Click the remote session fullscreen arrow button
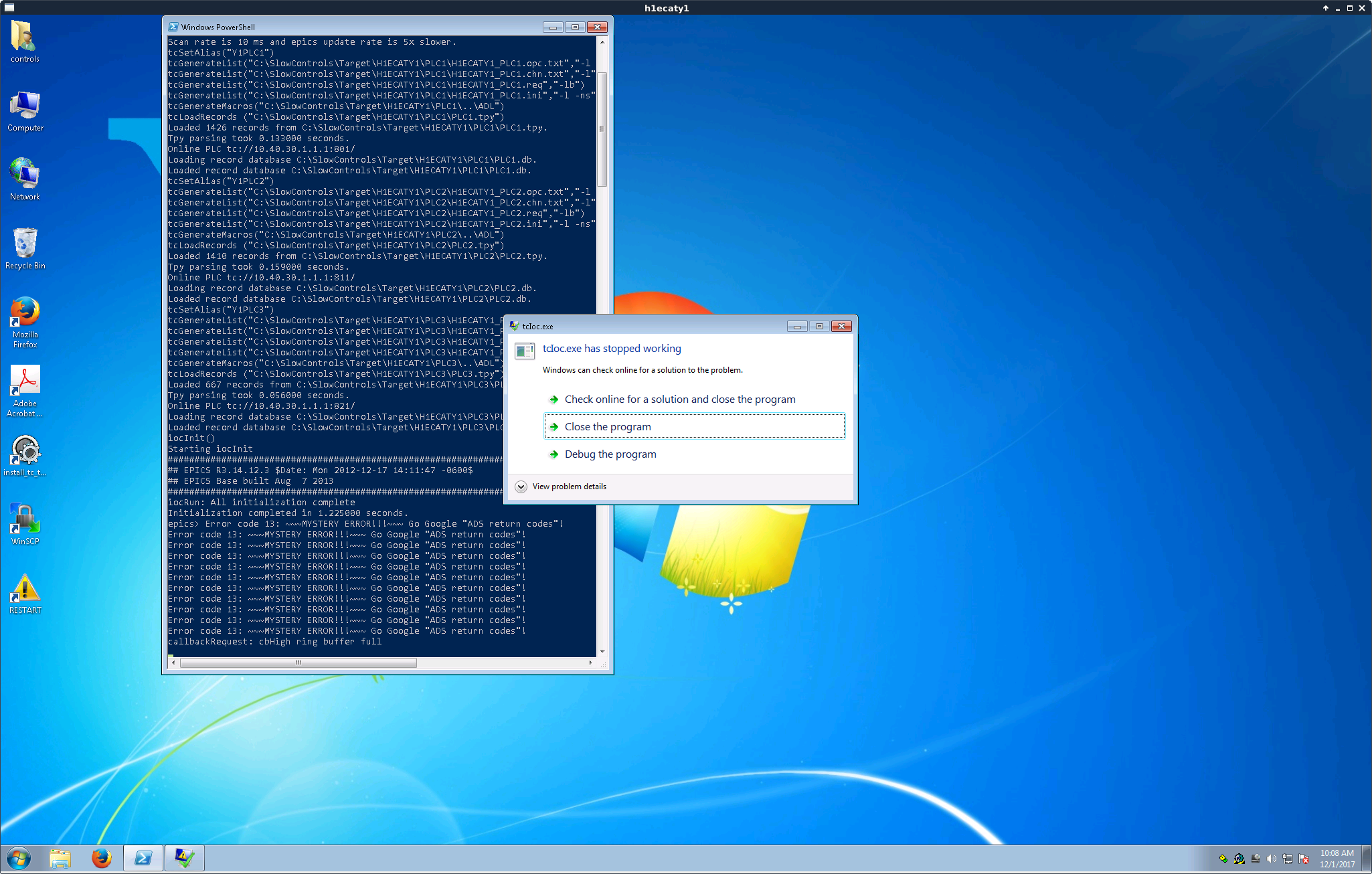 tap(1325, 8)
